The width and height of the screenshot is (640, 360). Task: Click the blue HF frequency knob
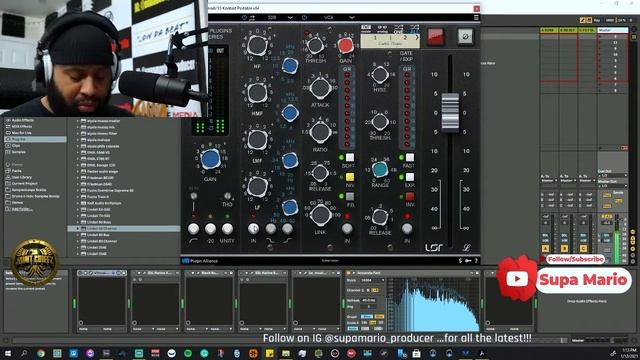coord(290,65)
